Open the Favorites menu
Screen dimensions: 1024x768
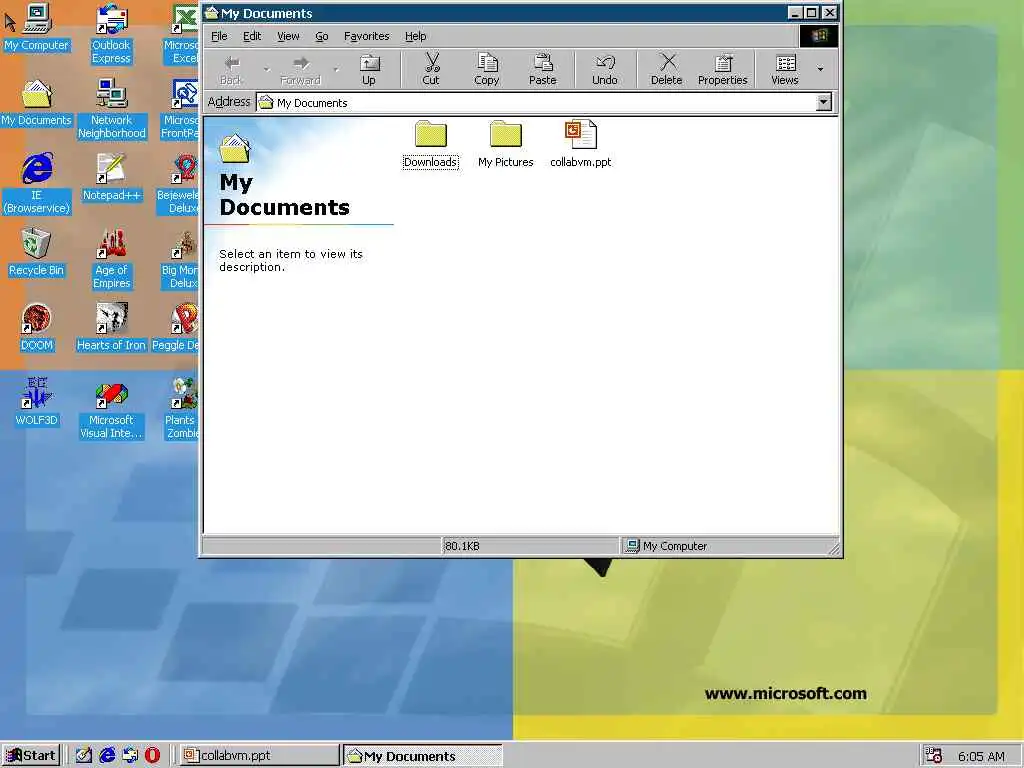coord(366,36)
